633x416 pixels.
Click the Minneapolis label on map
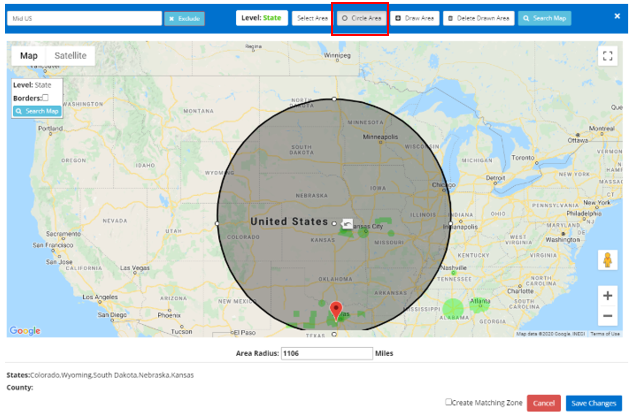coord(380,137)
